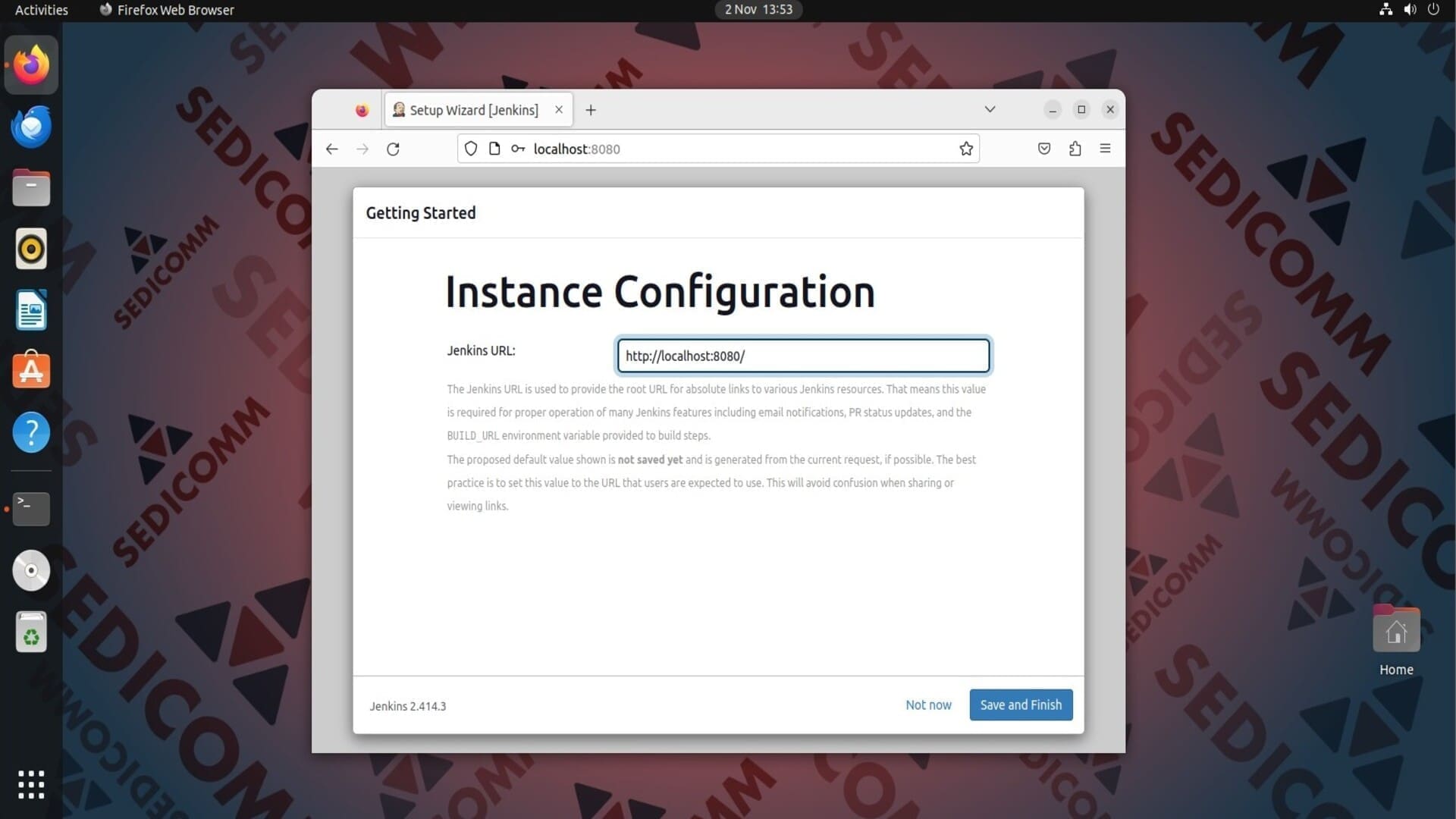Click the page info document icon
This screenshot has height=819, width=1456.
pyautogui.click(x=494, y=149)
